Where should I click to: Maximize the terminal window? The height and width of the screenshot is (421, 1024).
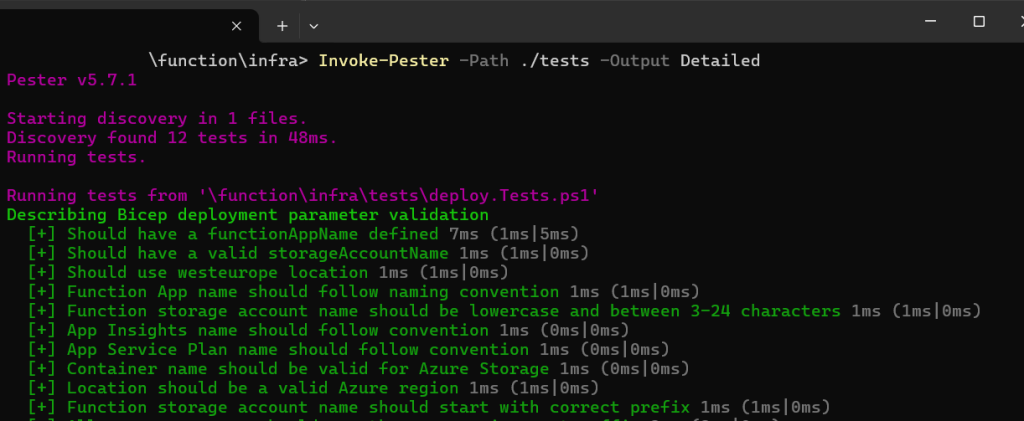(x=978, y=22)
